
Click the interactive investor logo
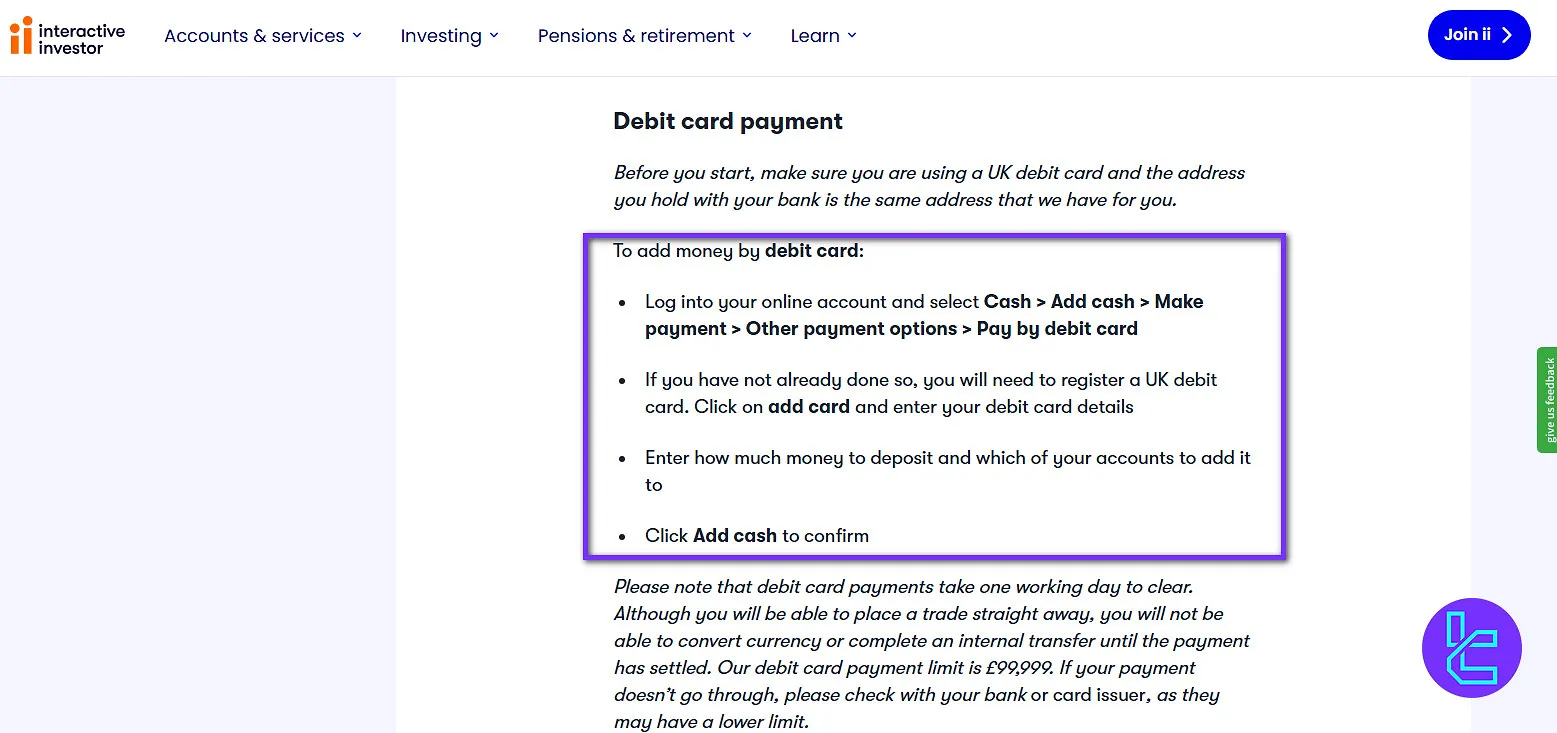point(66,35)
